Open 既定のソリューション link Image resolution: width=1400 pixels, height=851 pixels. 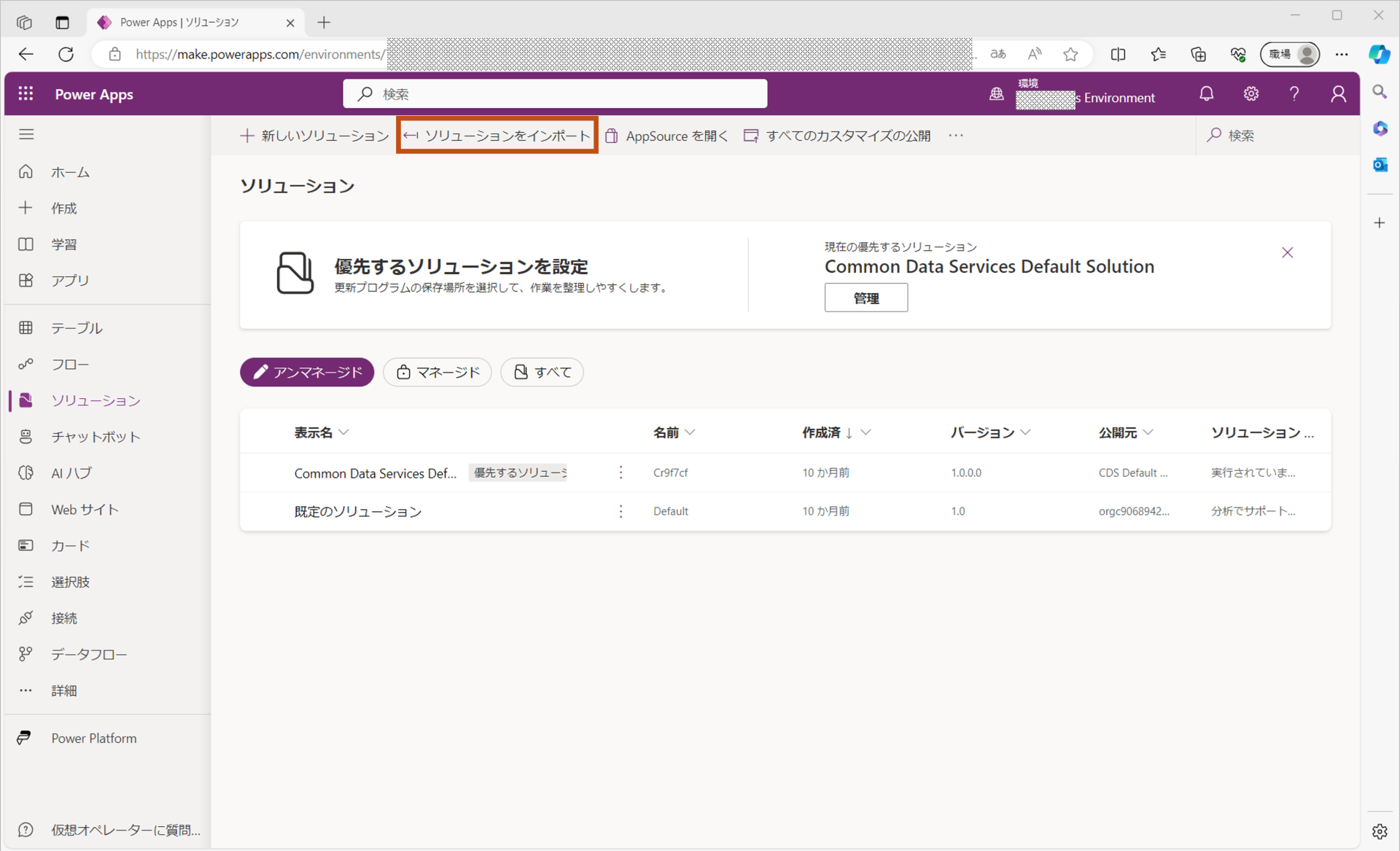(358, 512)
